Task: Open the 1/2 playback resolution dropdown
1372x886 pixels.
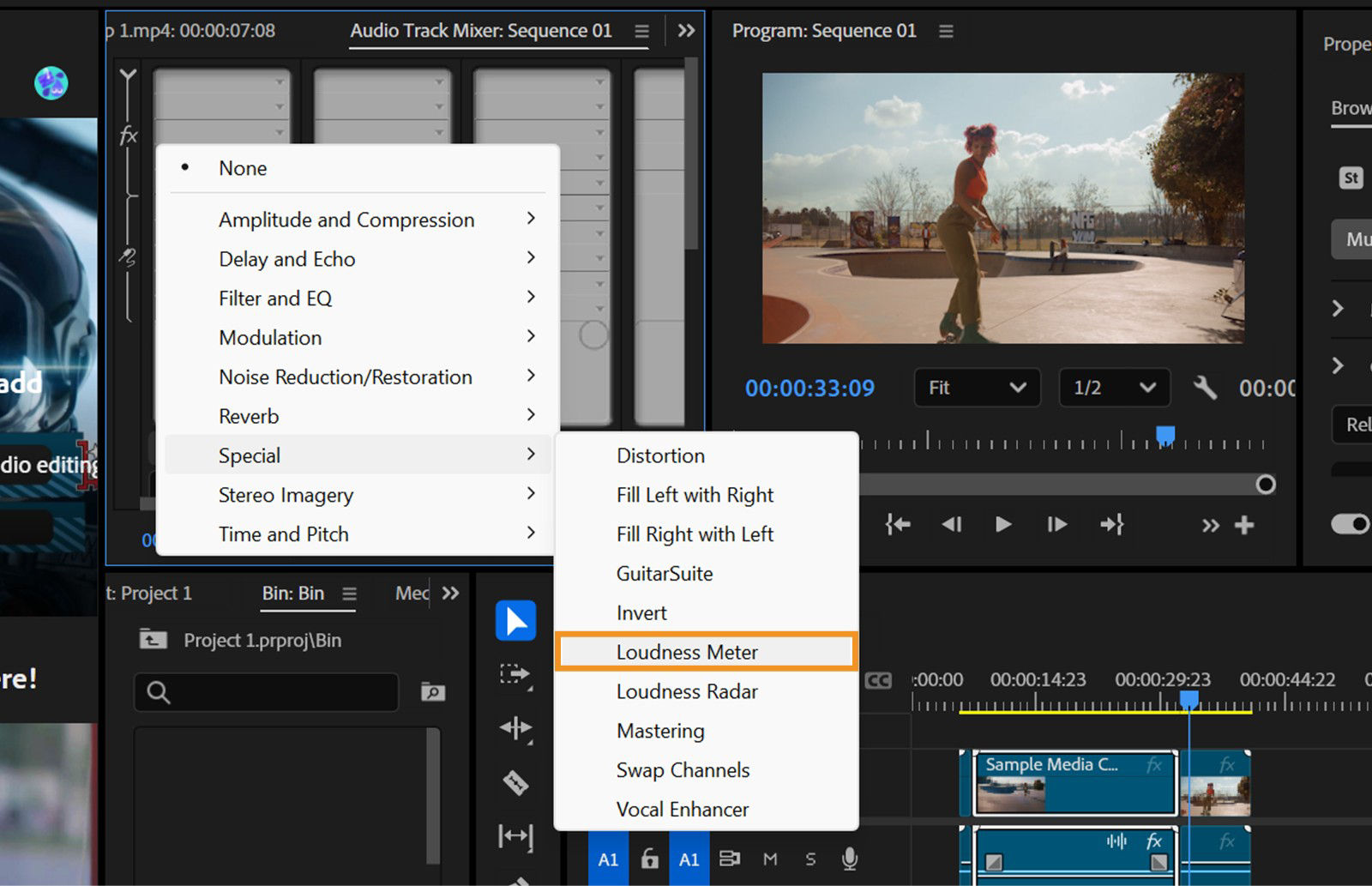Action: point(1114,388)
